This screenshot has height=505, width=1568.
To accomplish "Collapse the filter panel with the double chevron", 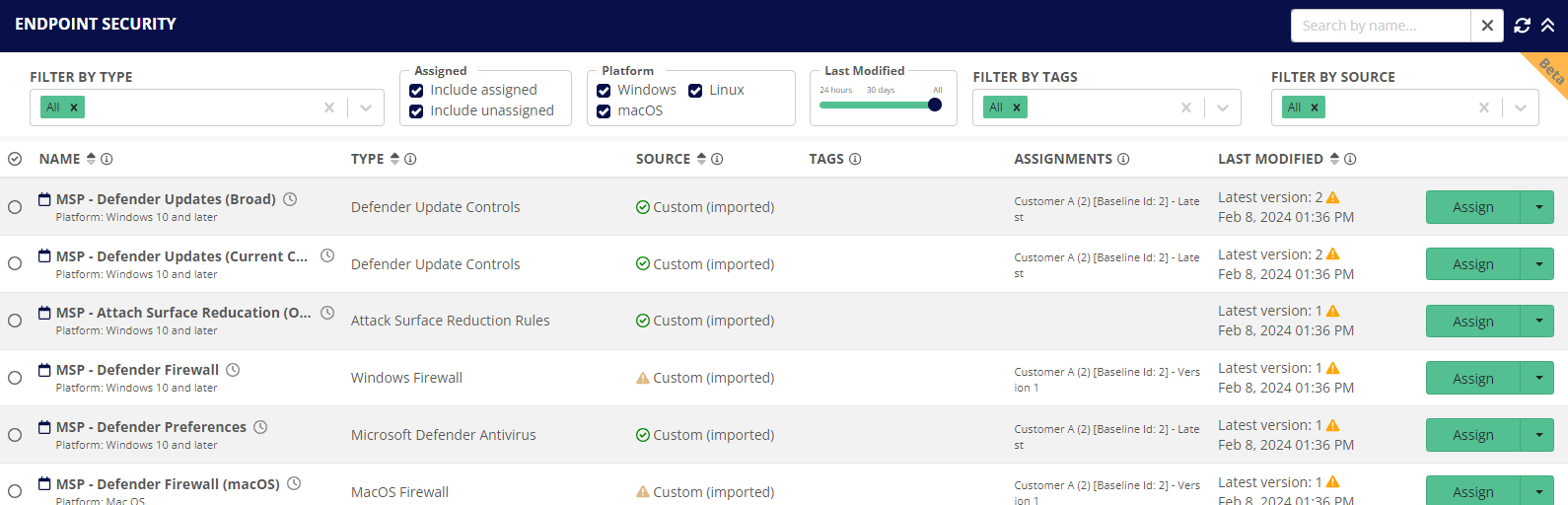I will [1548, 26].
